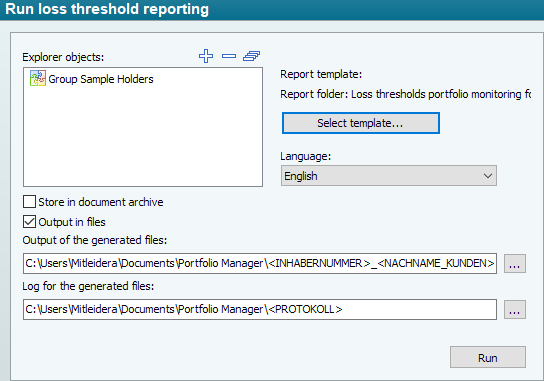Image resolution: width=544 pixels, height=381 pixels.
Task: Browse for the log file location
Action: pos(515,309)
